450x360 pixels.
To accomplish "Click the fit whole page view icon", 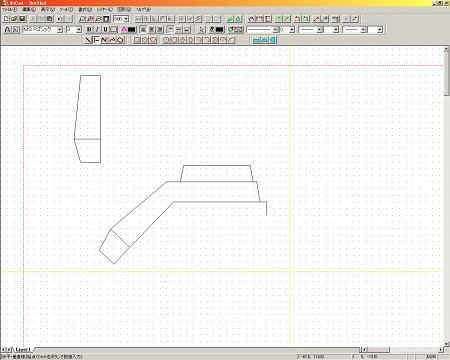I will pyautogui.click(x=107, y=19).
